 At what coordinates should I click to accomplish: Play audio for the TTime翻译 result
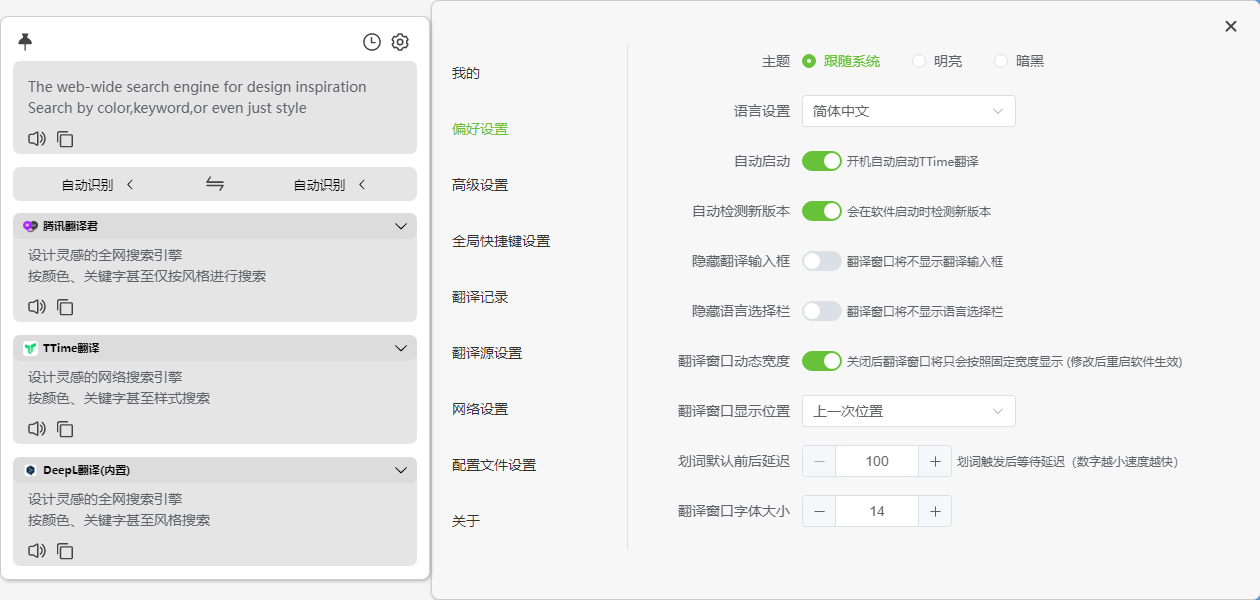click(37, 428)
